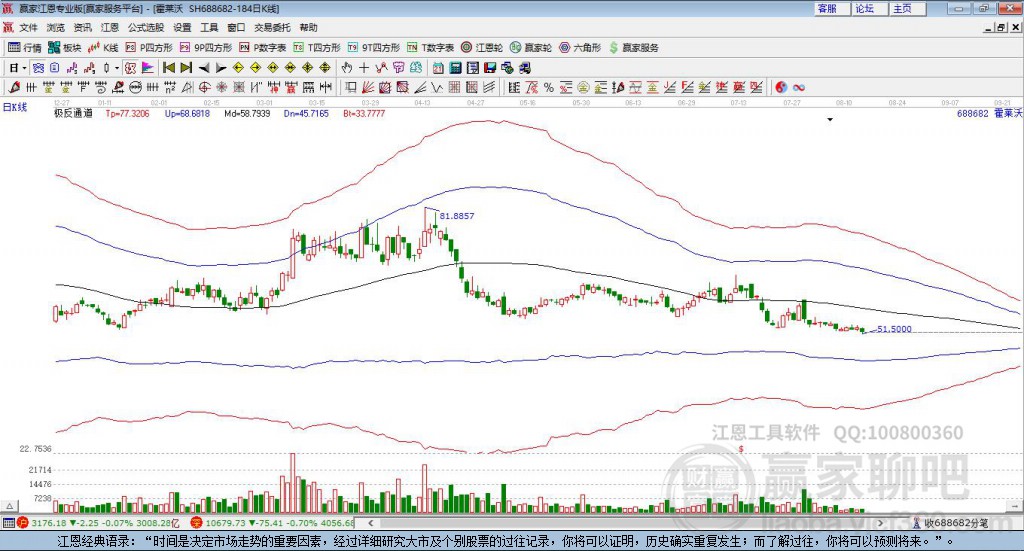
Task: Click the percent % drawing tool
Action: 549,87
